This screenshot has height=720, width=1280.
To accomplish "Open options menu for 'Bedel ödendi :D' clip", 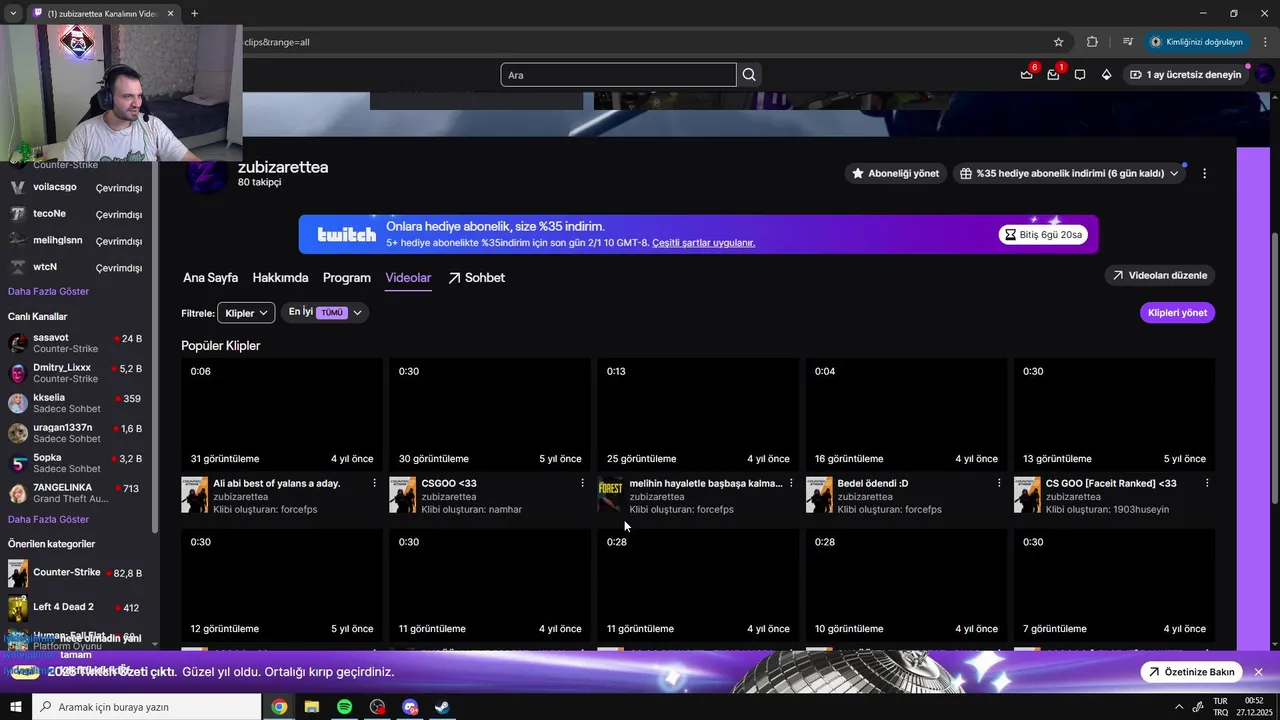I will click(x=998, y=483).
